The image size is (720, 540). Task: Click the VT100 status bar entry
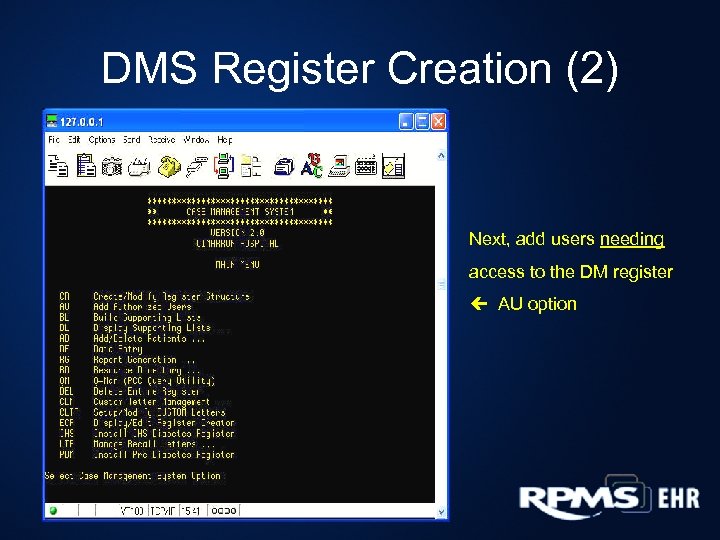132,511
